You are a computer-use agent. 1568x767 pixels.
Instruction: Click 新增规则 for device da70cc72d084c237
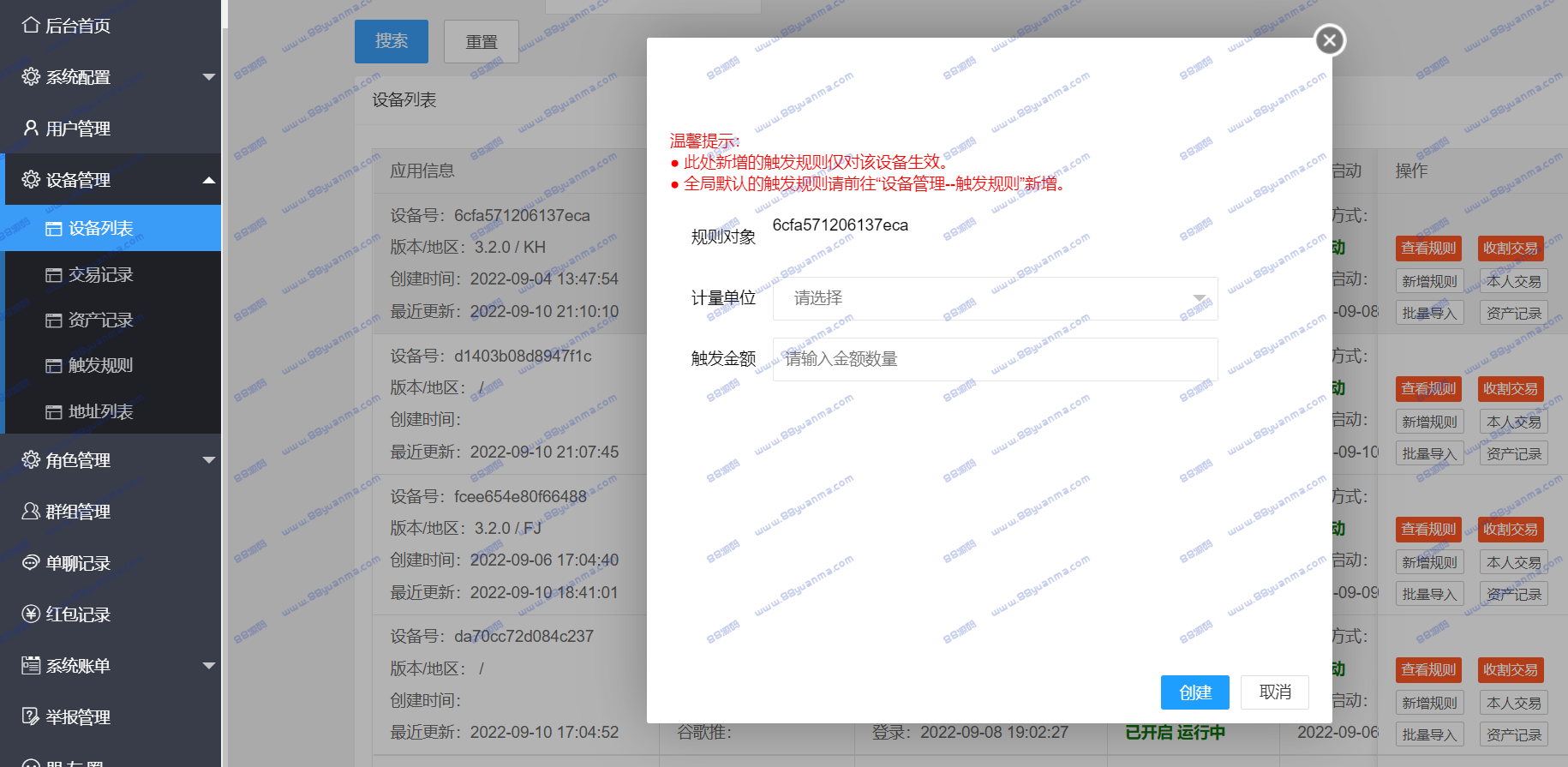pyautogui.click(x=1429, y=703)
